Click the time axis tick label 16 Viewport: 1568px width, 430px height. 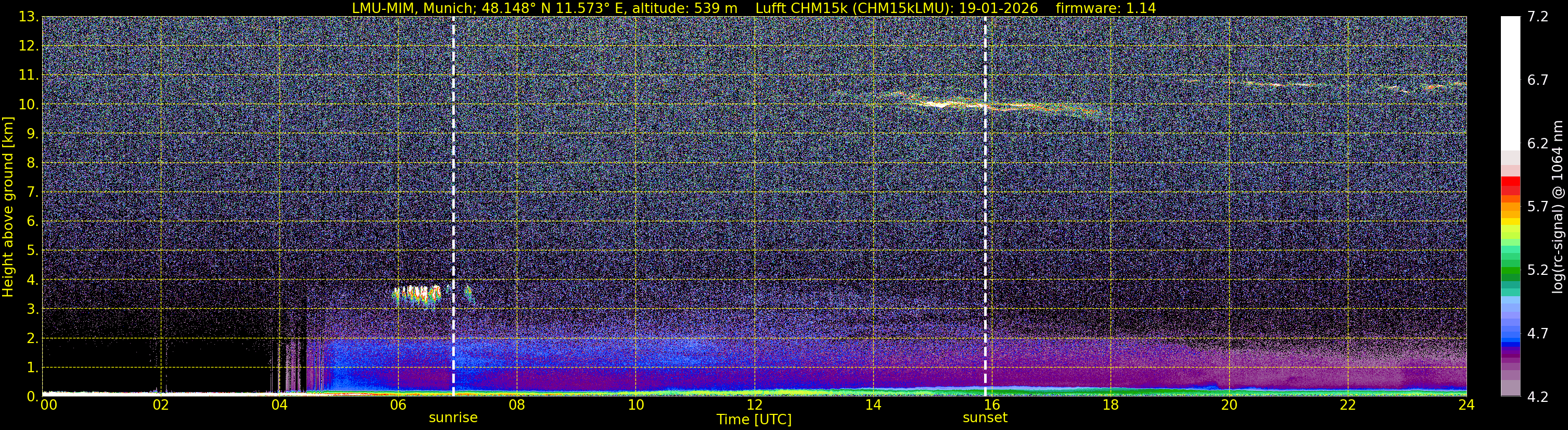coord(991,405)
